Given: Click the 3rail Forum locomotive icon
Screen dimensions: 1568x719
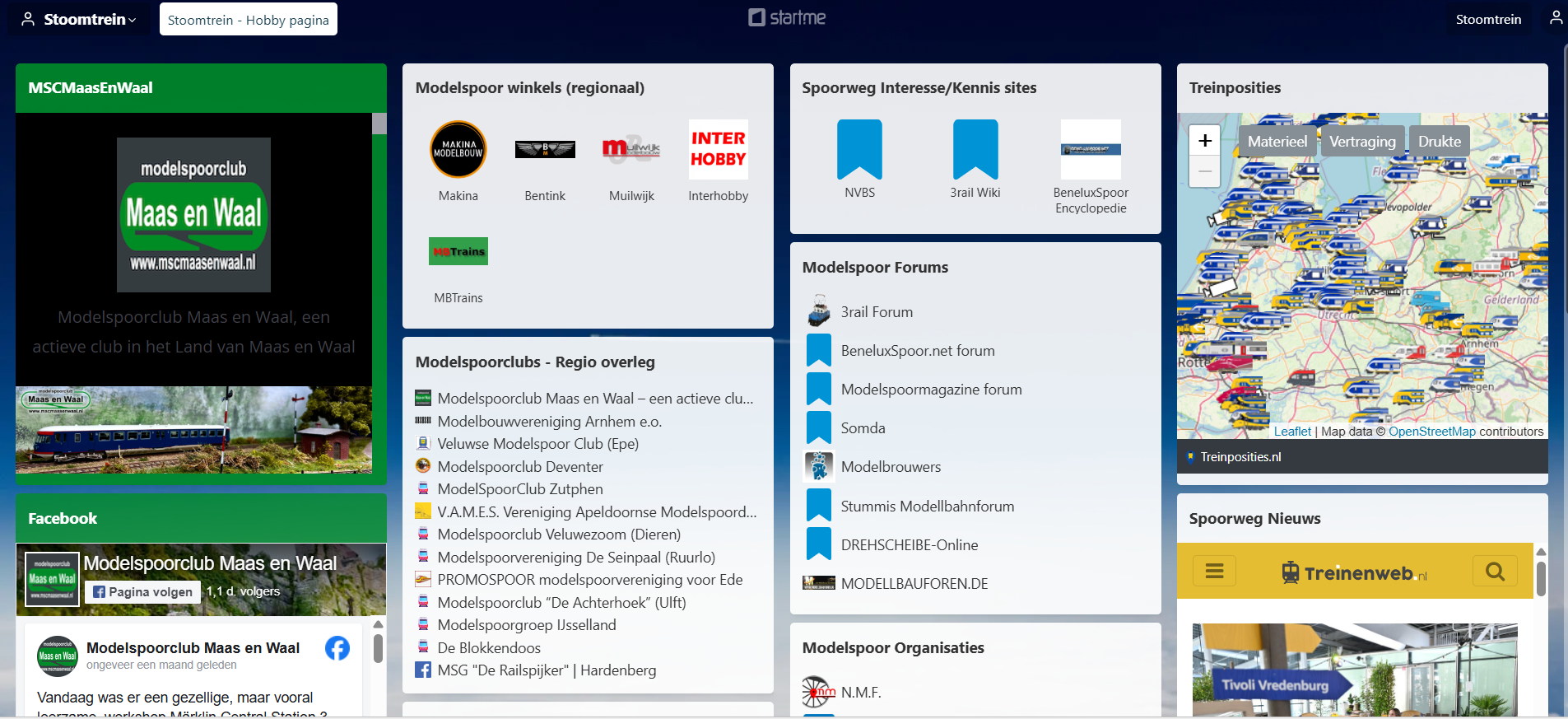Looking at the screenshot, I should pyautogui.click(x=819, y=311).
